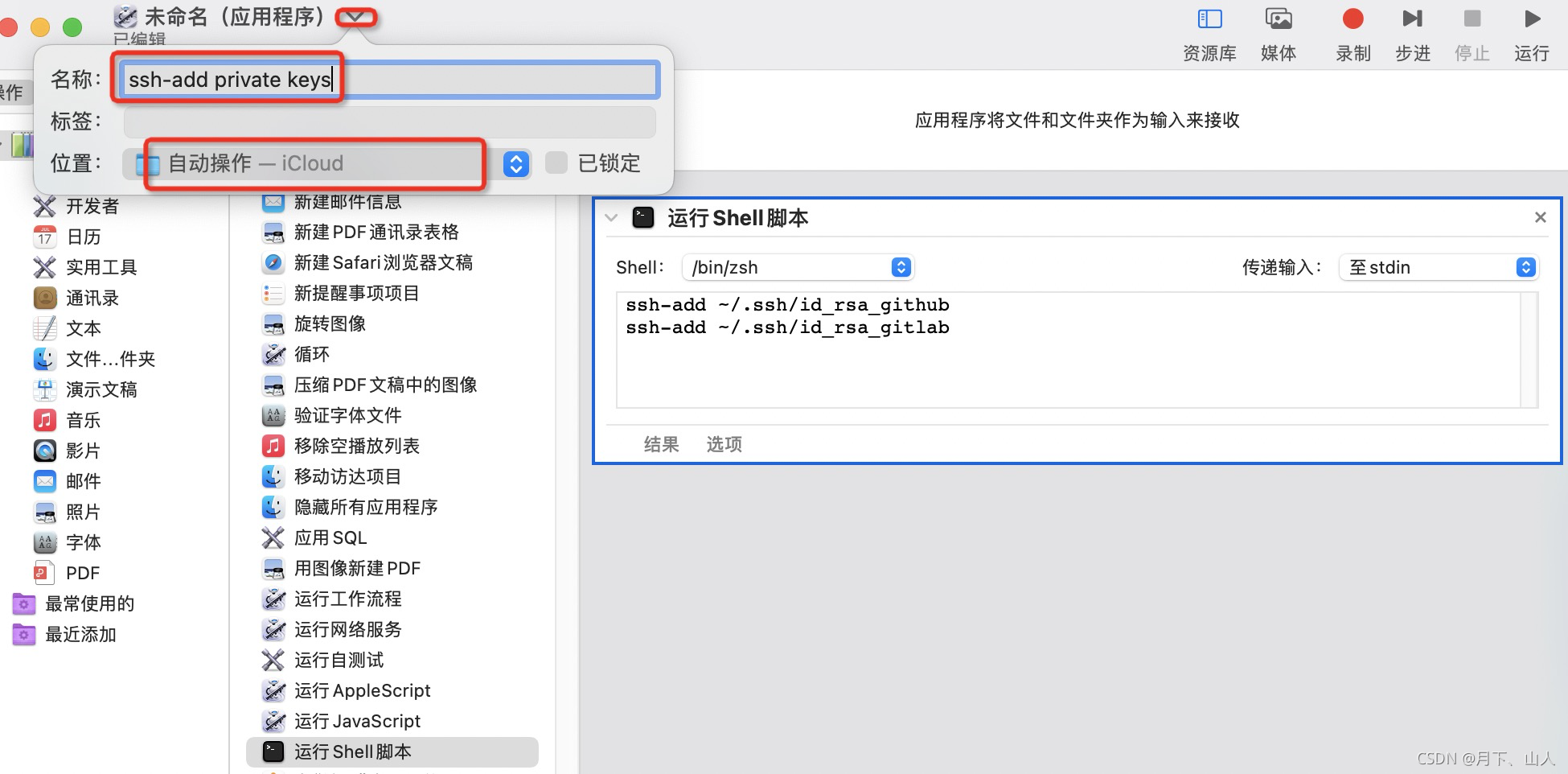The height and width of the screenshot is (774, 1568).
Task: Select the 文本 text category
Action: pyautogui.click(x=84, y=328)
